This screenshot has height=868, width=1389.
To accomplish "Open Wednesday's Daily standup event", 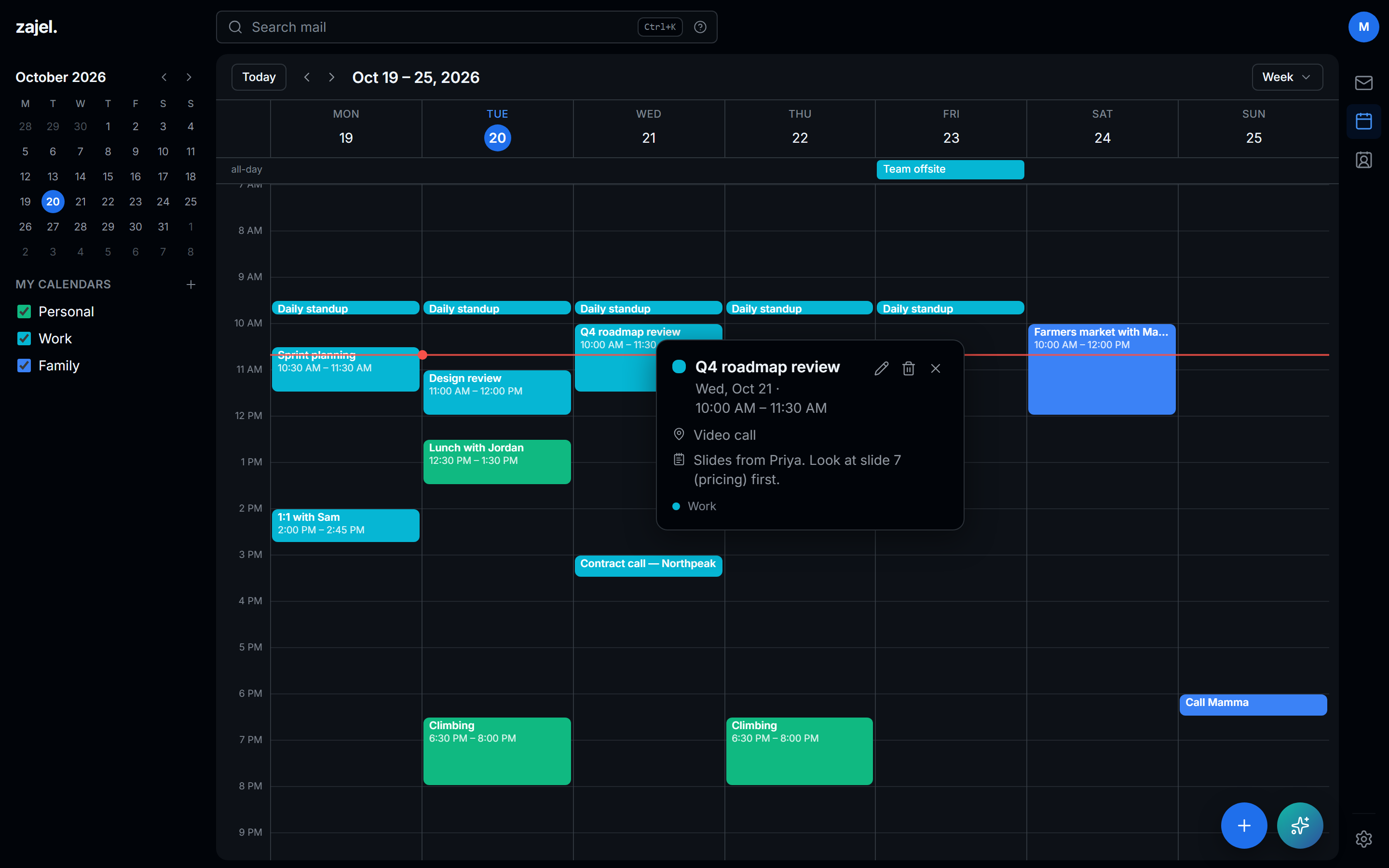I will point(648,308).
